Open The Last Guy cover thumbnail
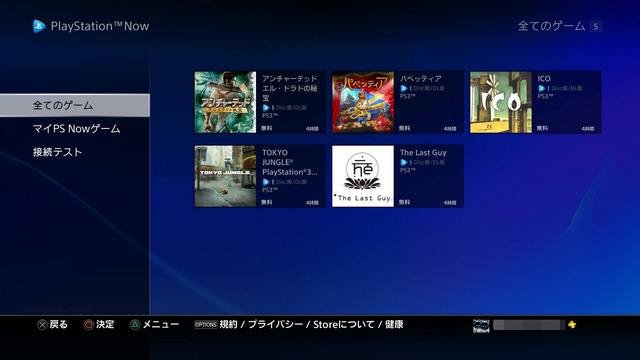The image size is (640, 360). 363,176
